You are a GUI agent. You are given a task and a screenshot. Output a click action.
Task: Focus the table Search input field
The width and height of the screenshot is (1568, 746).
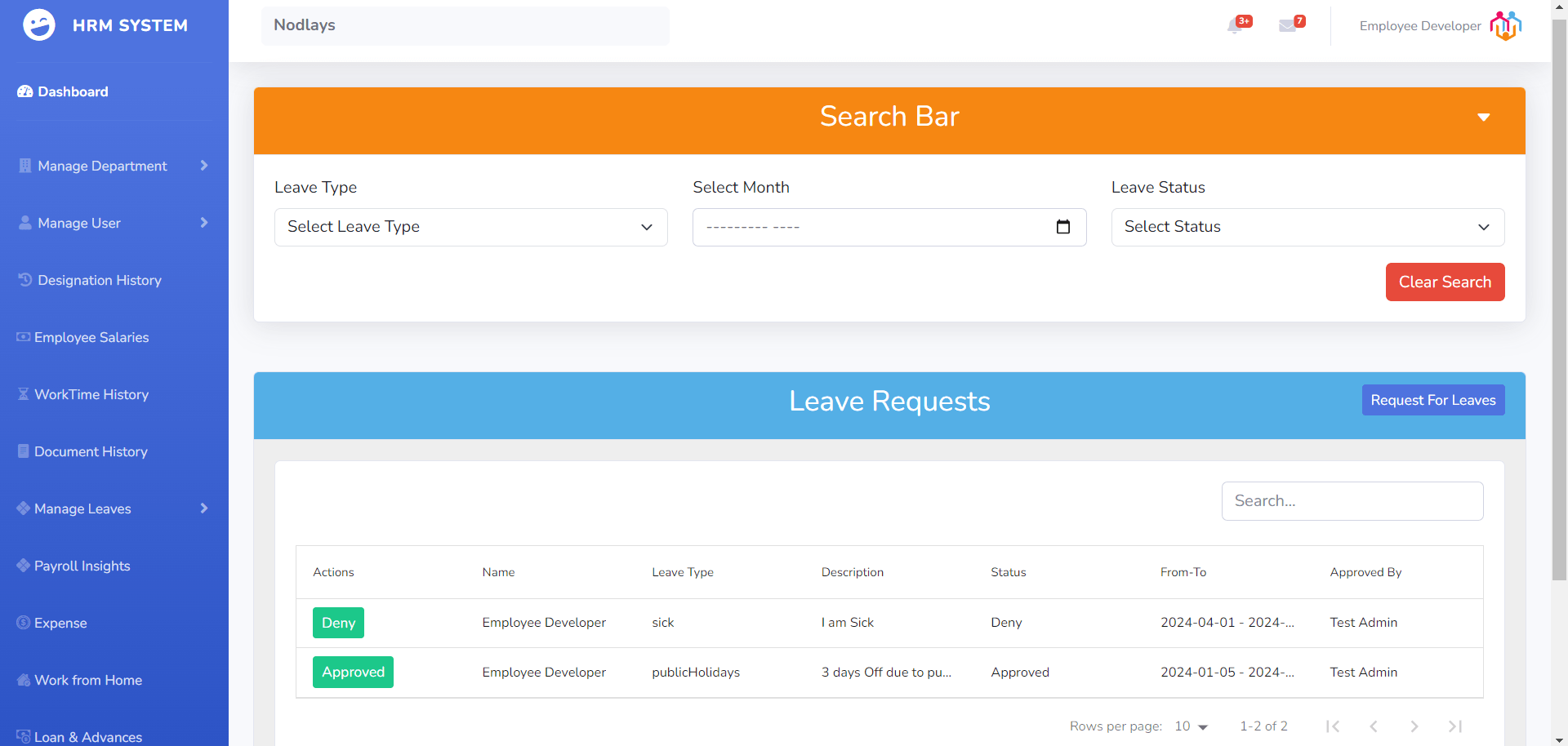coord(1352,501)
